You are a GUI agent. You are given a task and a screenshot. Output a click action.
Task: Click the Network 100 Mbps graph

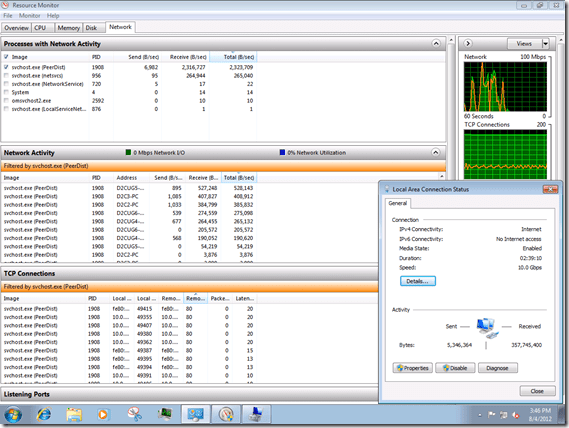(x=505, y=86)
